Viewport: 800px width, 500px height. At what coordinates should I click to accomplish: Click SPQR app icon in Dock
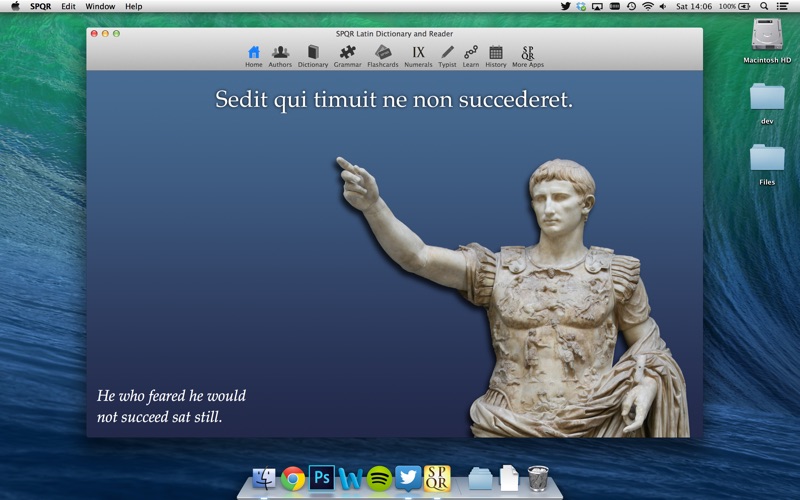pos(437,478)
